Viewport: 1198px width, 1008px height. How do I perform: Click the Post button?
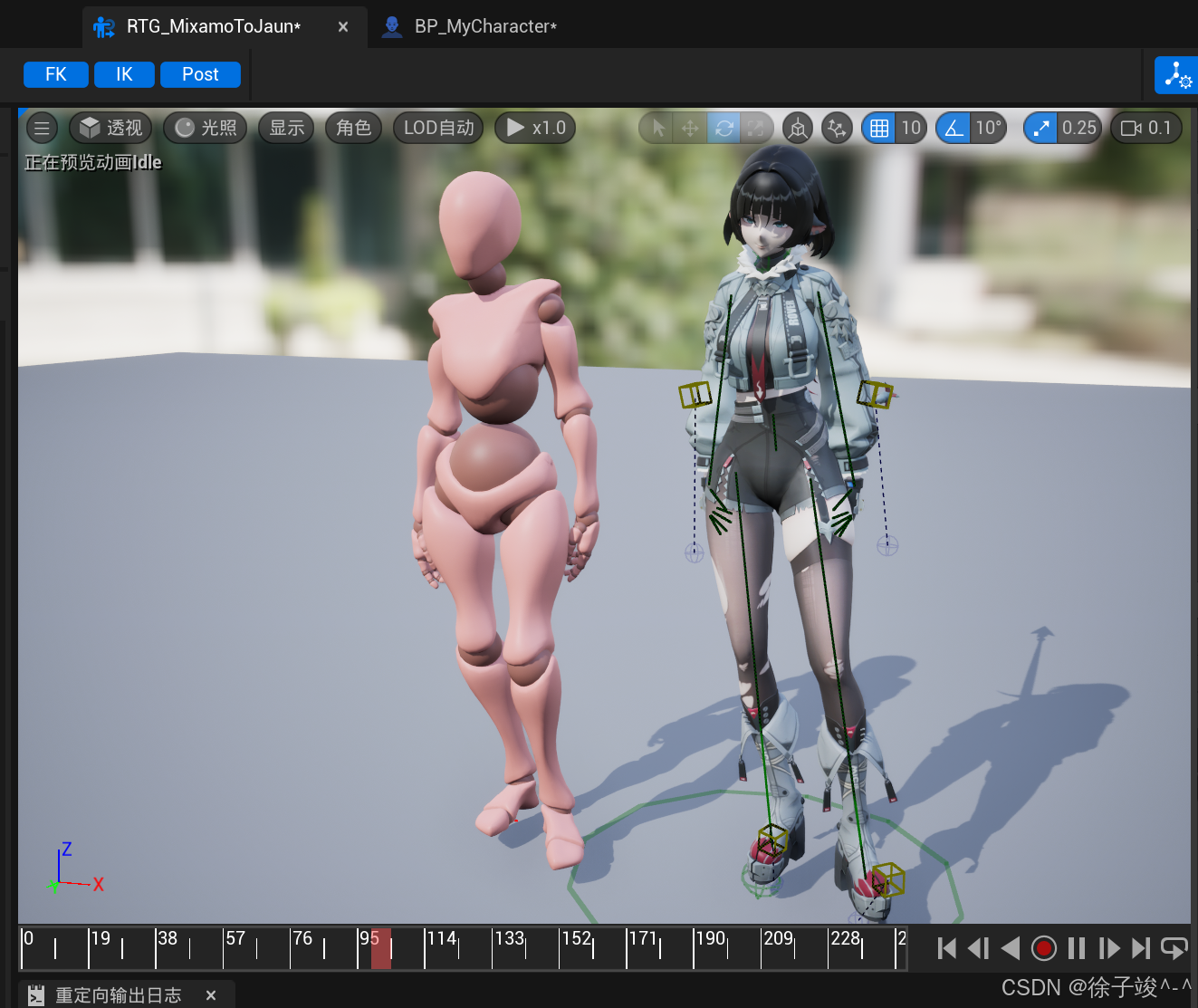click(200, 74)
